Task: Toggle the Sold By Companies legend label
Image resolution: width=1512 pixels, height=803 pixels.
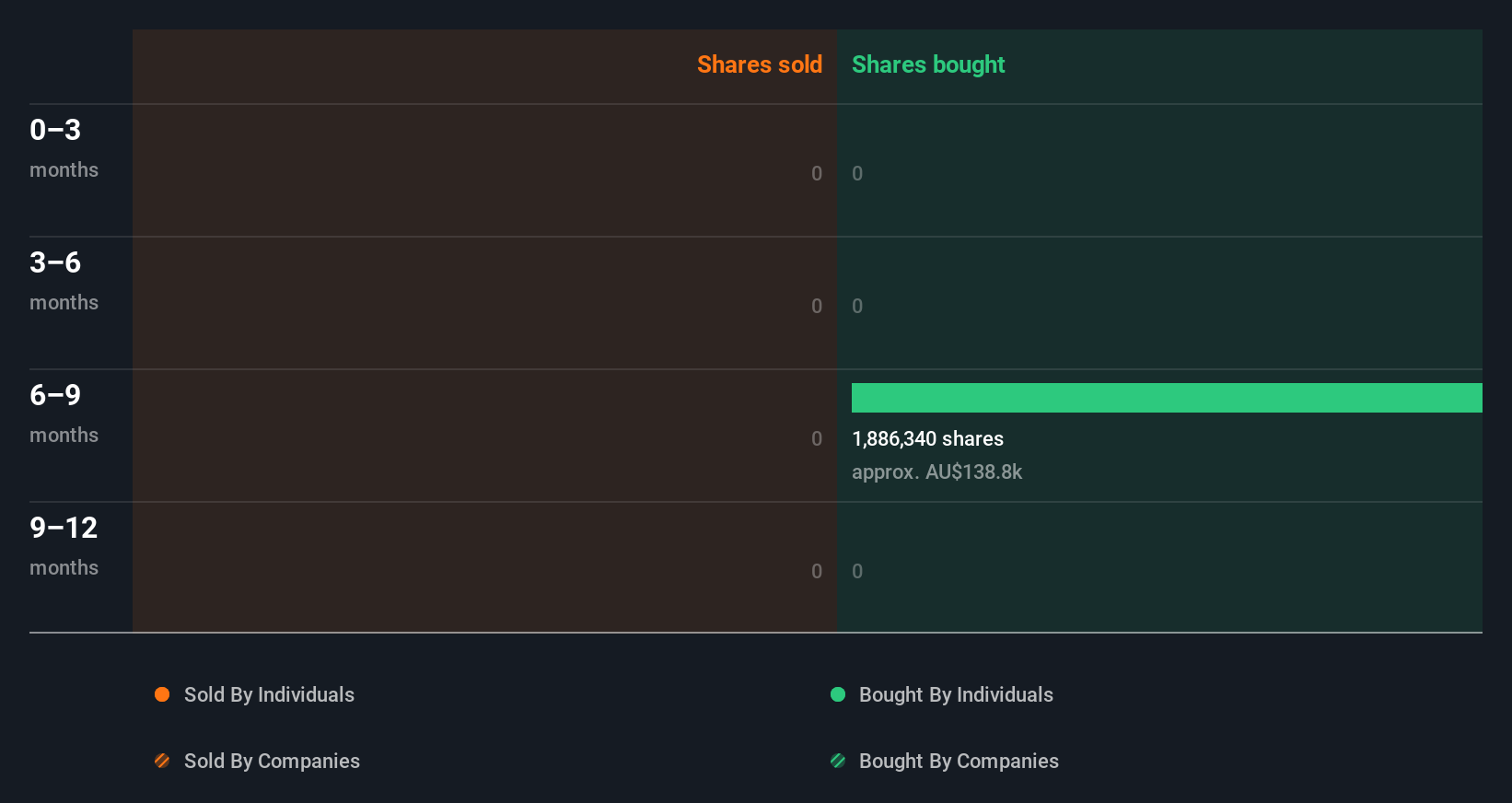Action: pos(272,761)
